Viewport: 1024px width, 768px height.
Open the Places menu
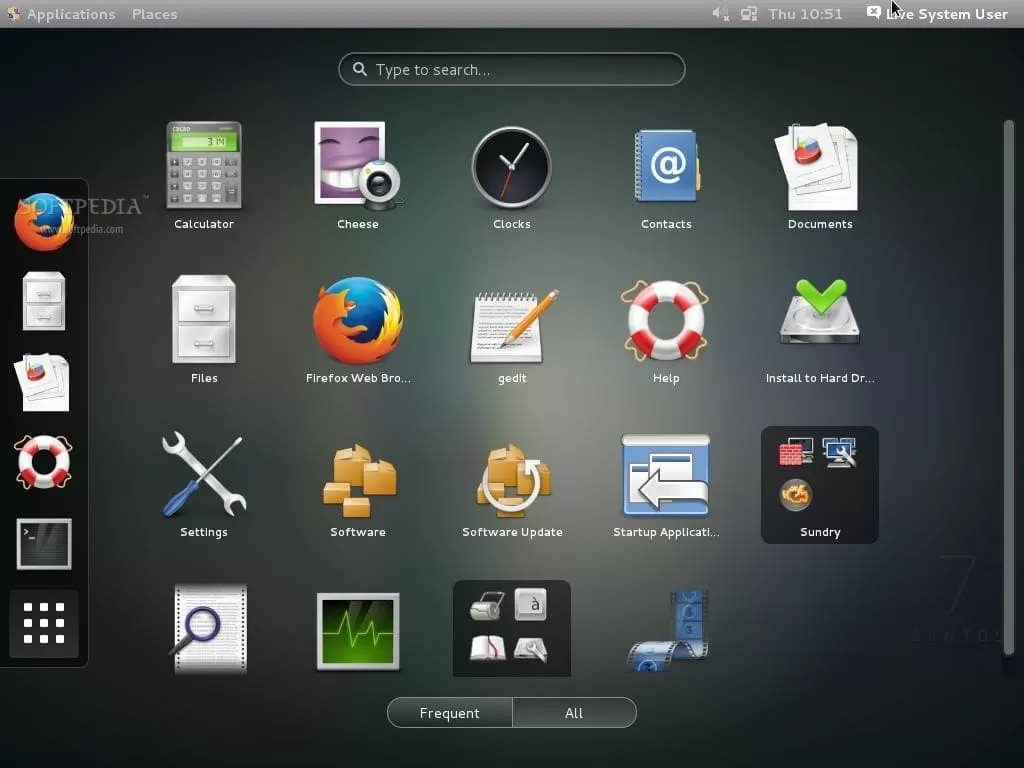click(x=154, y=14)
